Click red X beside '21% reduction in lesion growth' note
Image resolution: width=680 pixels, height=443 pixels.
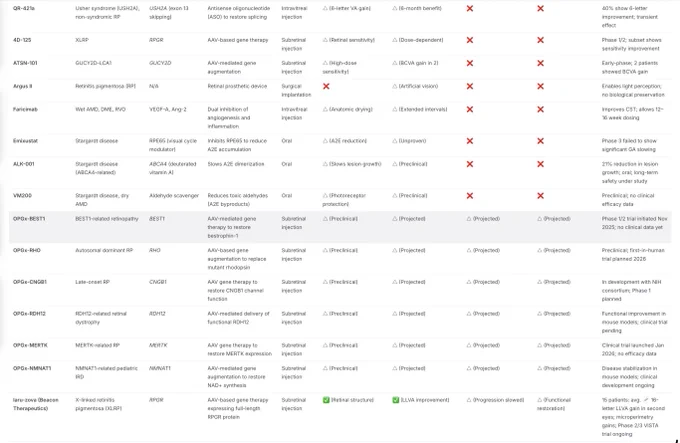pyautogui.click(x=540, y=164)
